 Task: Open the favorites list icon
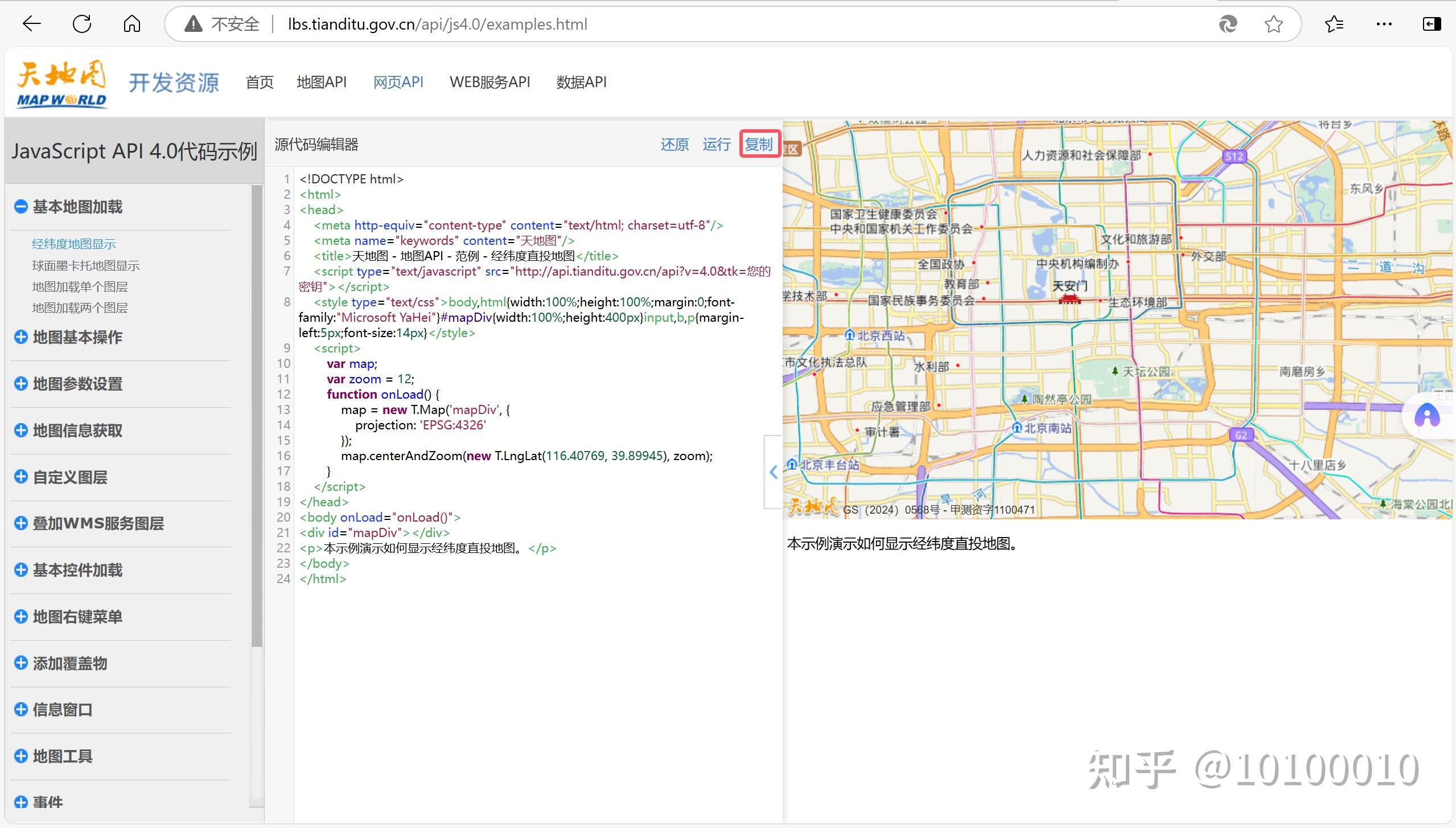tap(1334, 24)
